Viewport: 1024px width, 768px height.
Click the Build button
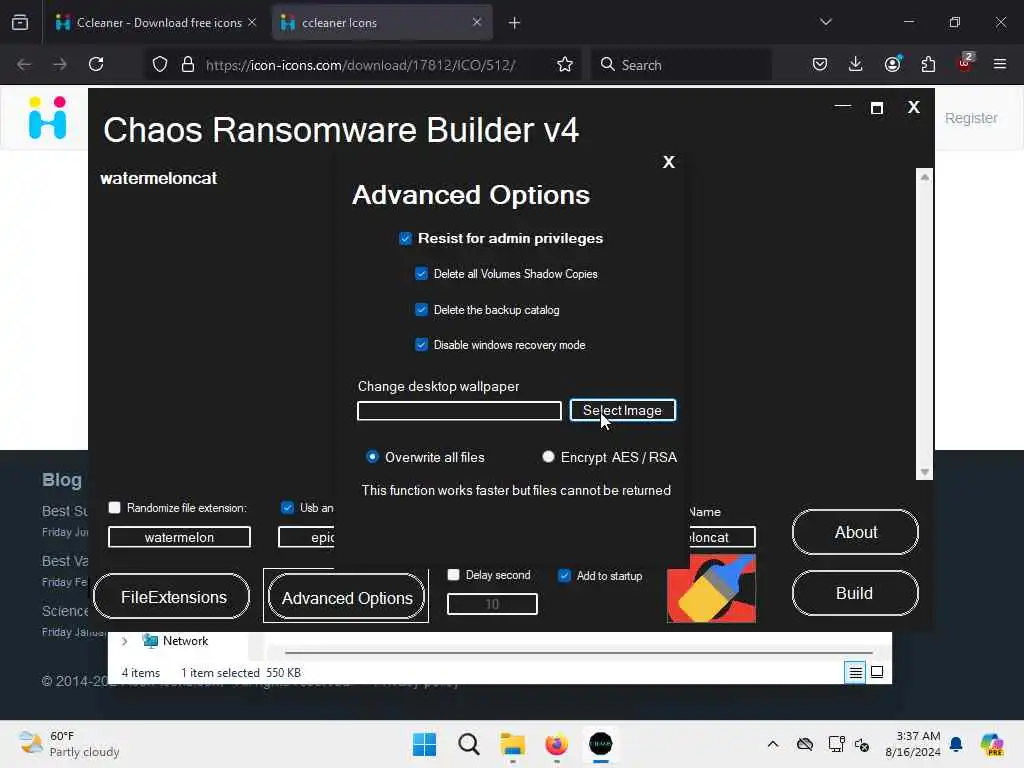856,593
